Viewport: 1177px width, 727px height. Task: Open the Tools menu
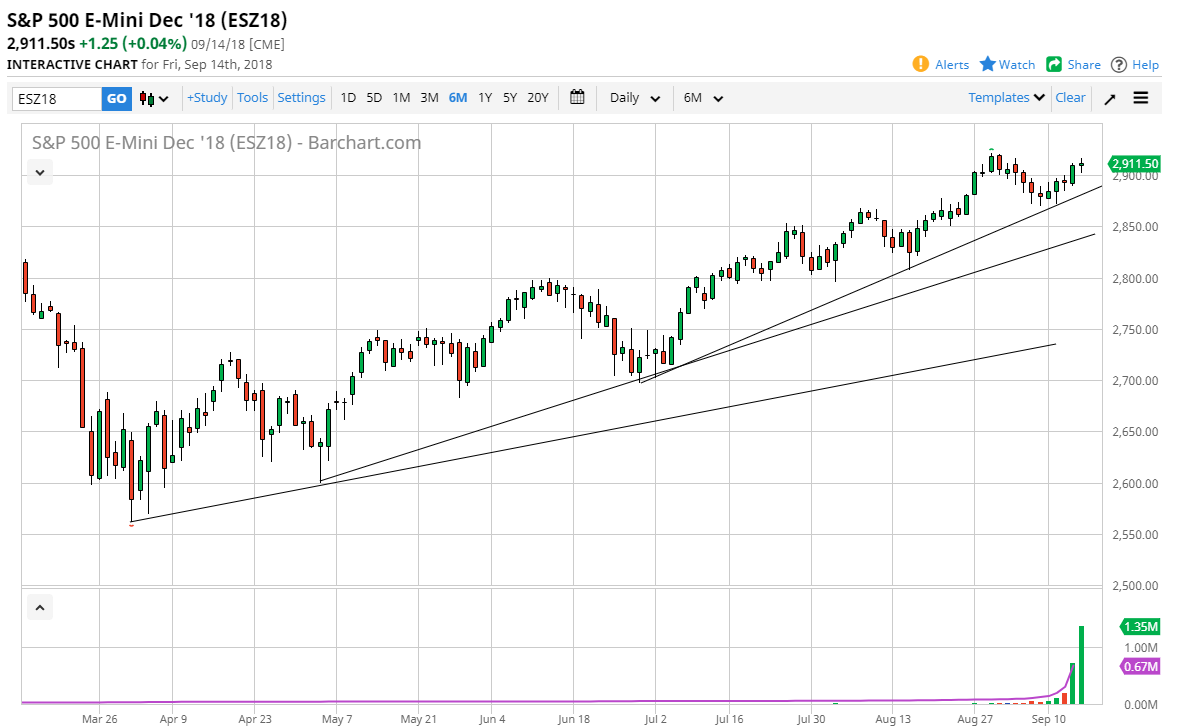[252, 97]
